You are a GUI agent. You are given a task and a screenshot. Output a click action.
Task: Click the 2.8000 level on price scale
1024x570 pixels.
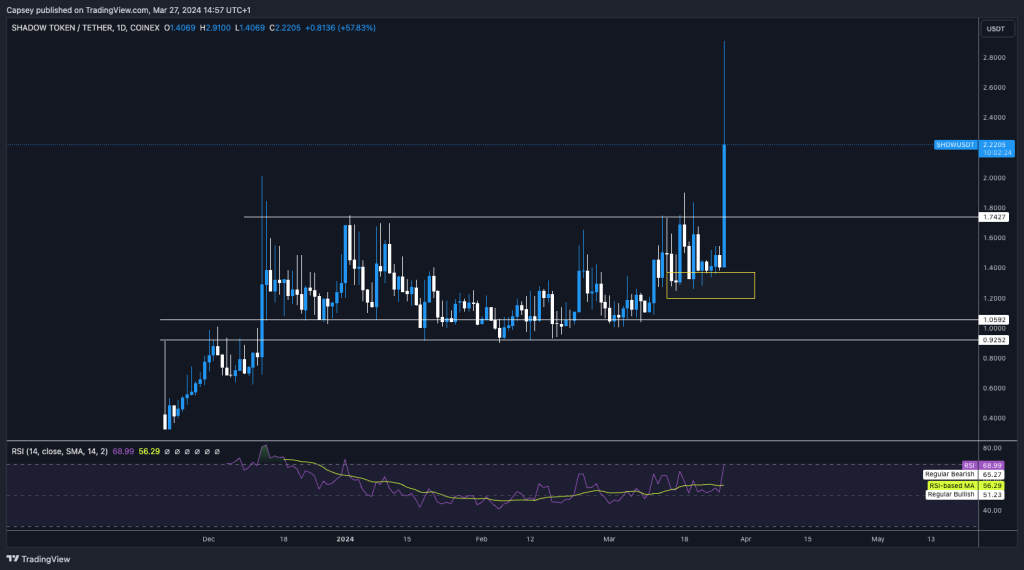click(x=995, y=58)
